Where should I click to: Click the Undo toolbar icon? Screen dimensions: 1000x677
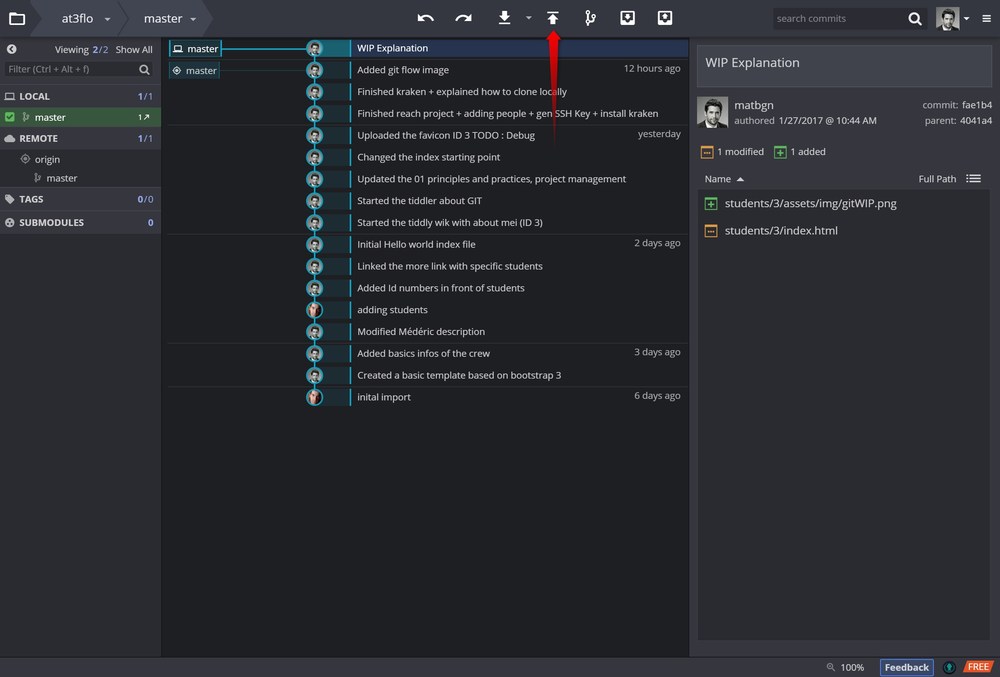(425, 18)
